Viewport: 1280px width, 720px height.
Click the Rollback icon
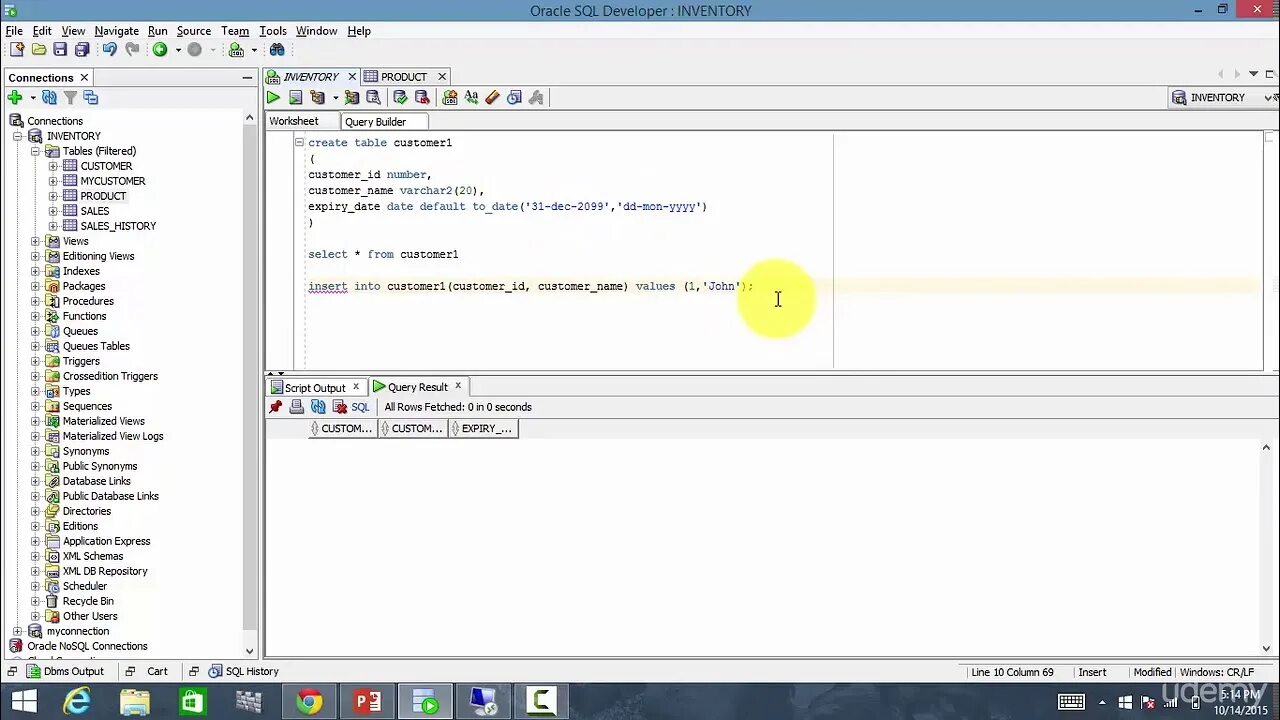(x=422, y=97)
